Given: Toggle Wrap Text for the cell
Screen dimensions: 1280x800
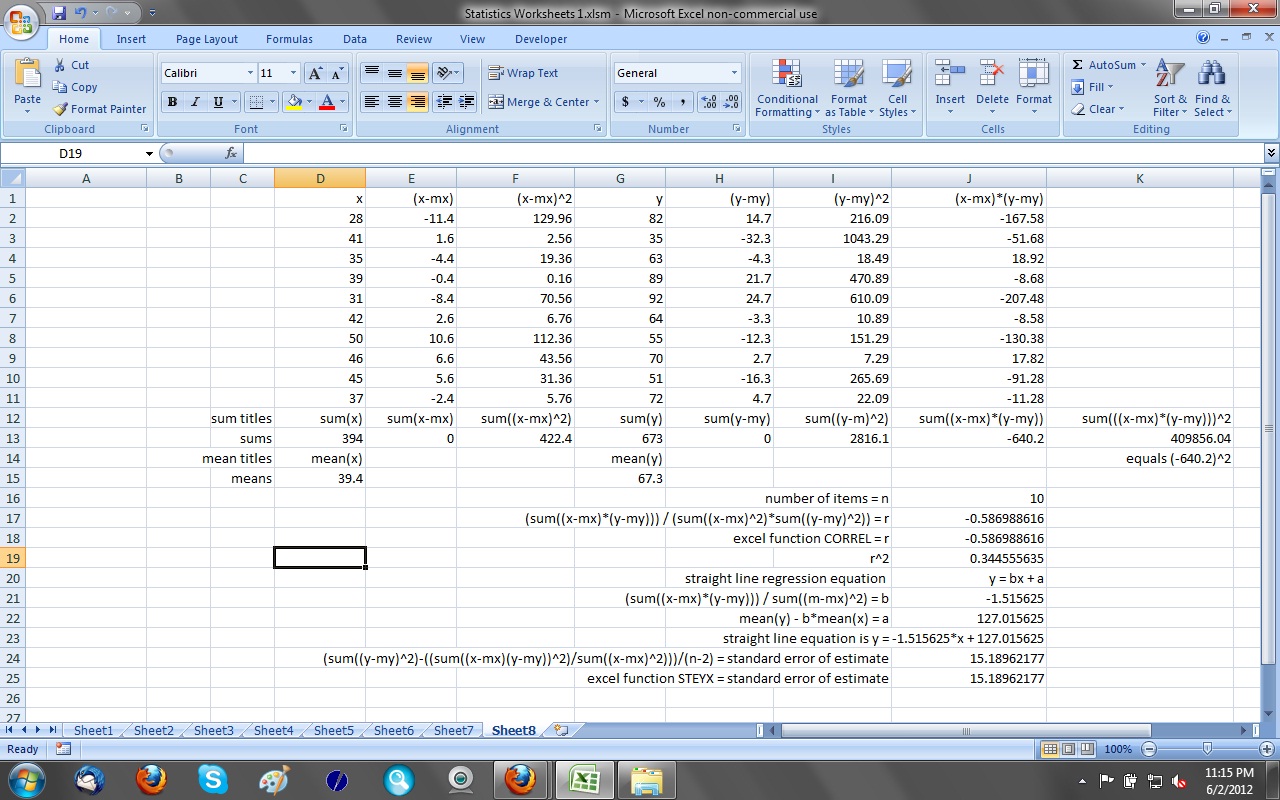Looking at the screenshot, I should point(523,73).
